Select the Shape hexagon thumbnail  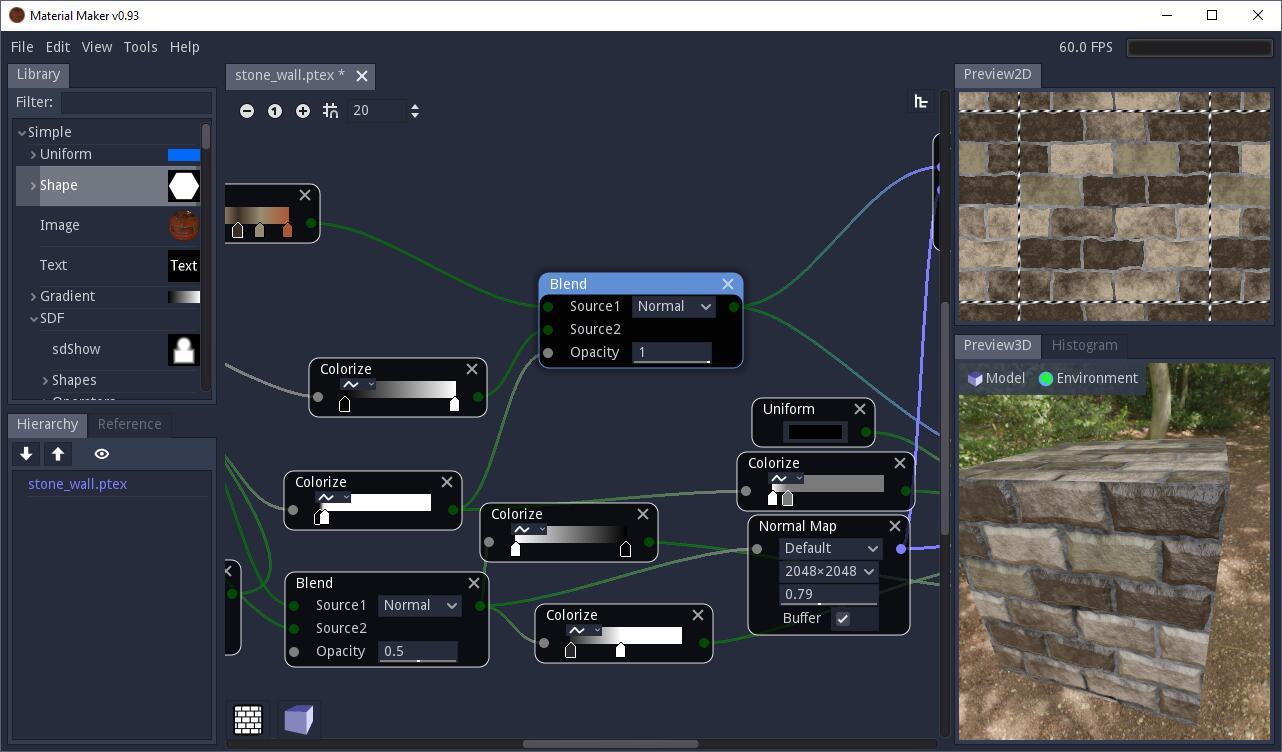pyautogui.click(x=184, y=186)
